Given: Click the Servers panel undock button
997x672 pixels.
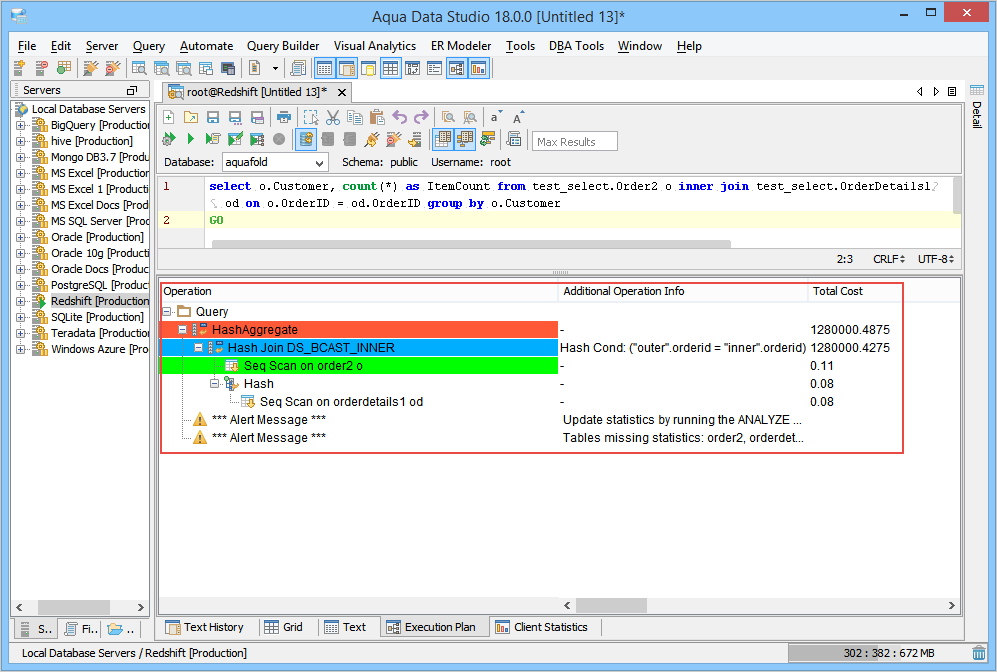Looking at the screenshot, I should coord(132,90).
